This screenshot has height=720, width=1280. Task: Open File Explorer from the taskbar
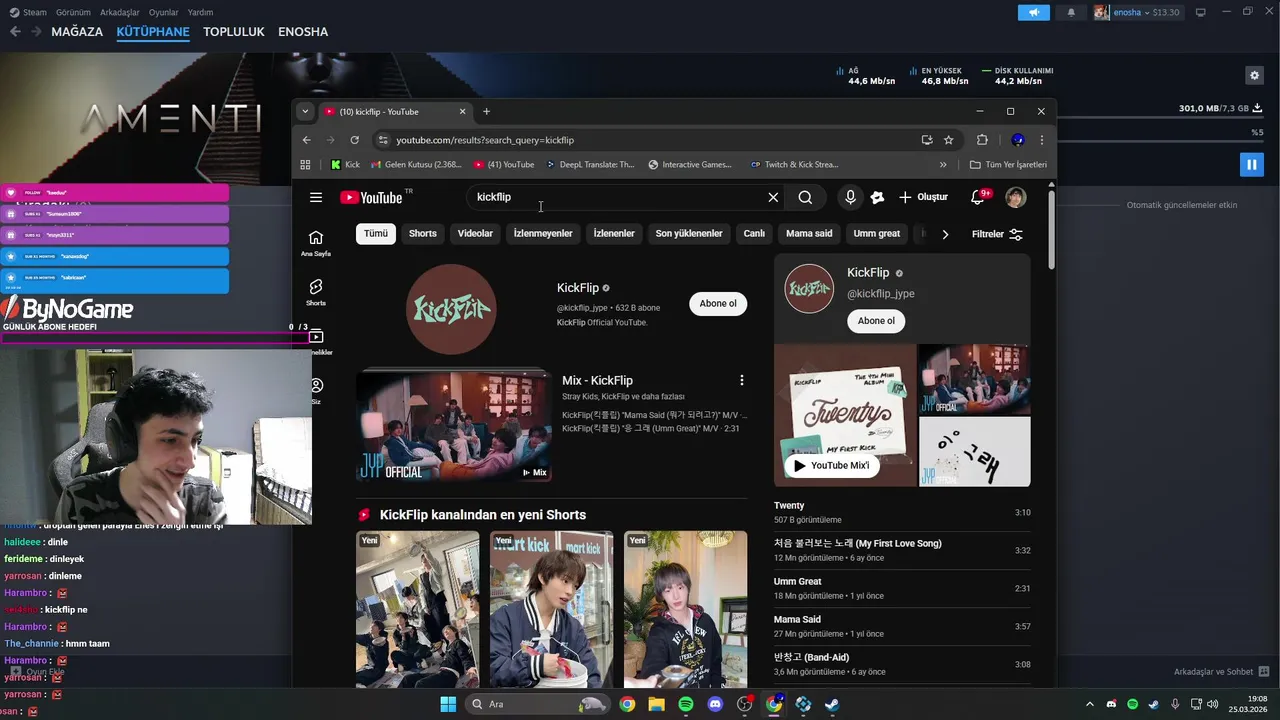point(656,704)
